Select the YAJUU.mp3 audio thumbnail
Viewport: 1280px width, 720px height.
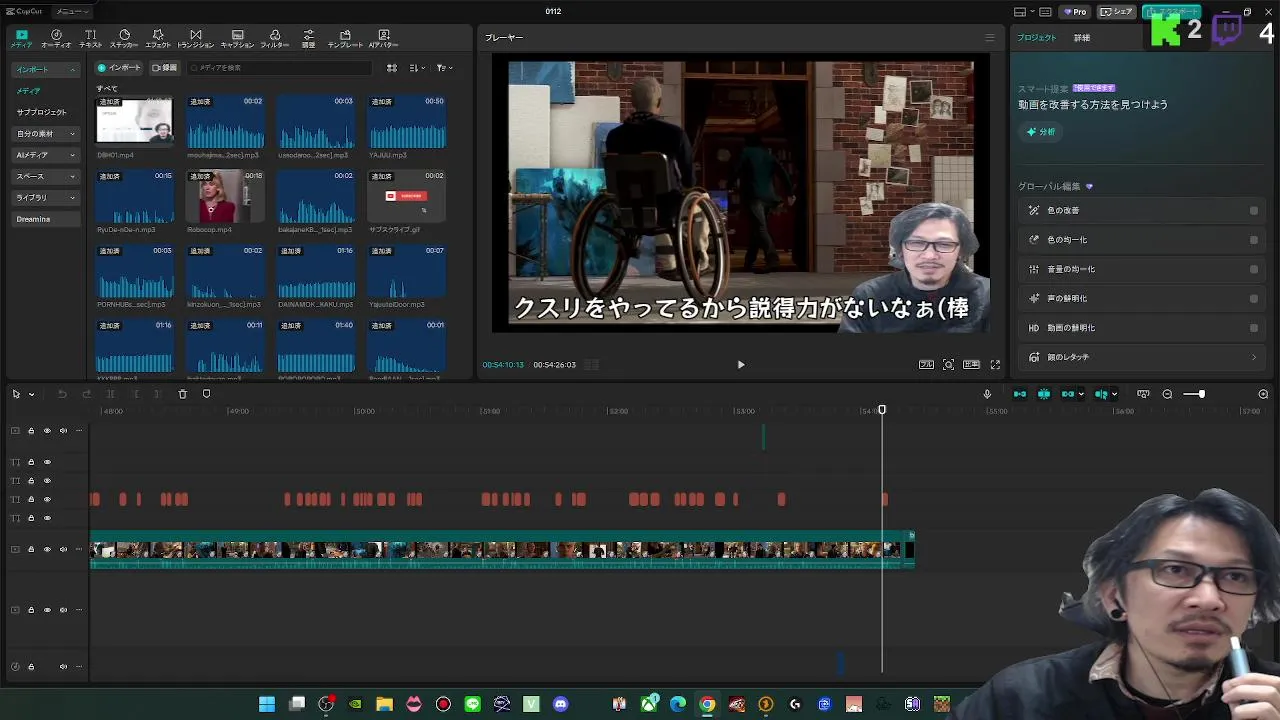point(406,122)
